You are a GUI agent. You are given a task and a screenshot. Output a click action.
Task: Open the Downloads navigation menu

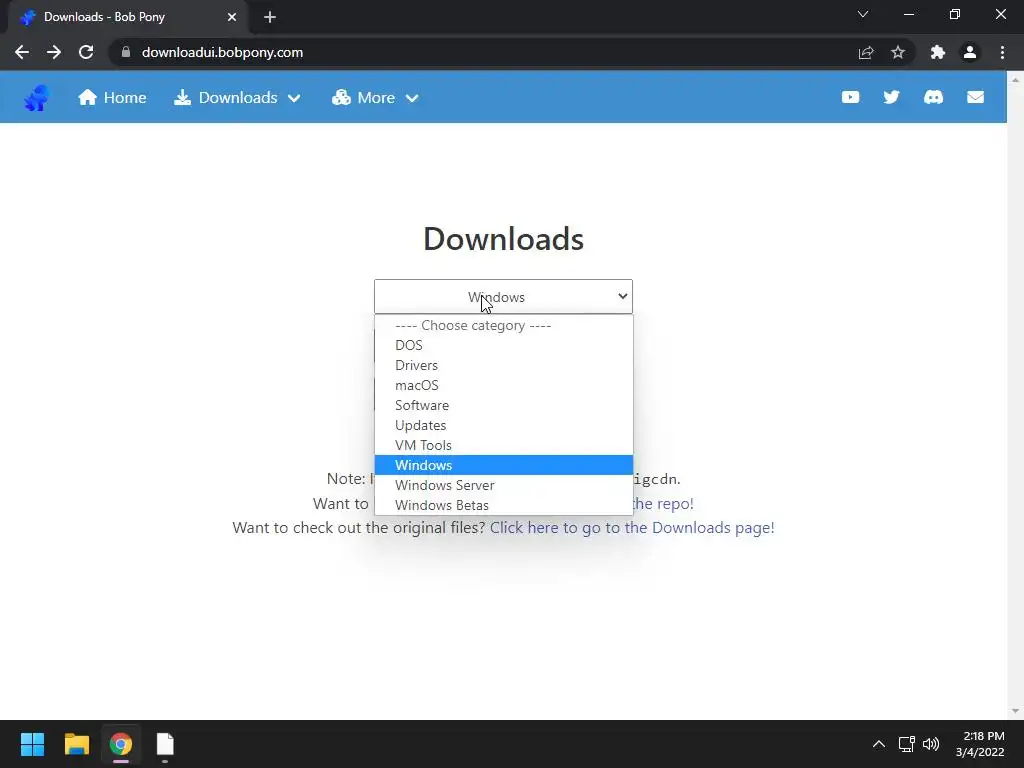pyautogui.click(x=237, y=97)
